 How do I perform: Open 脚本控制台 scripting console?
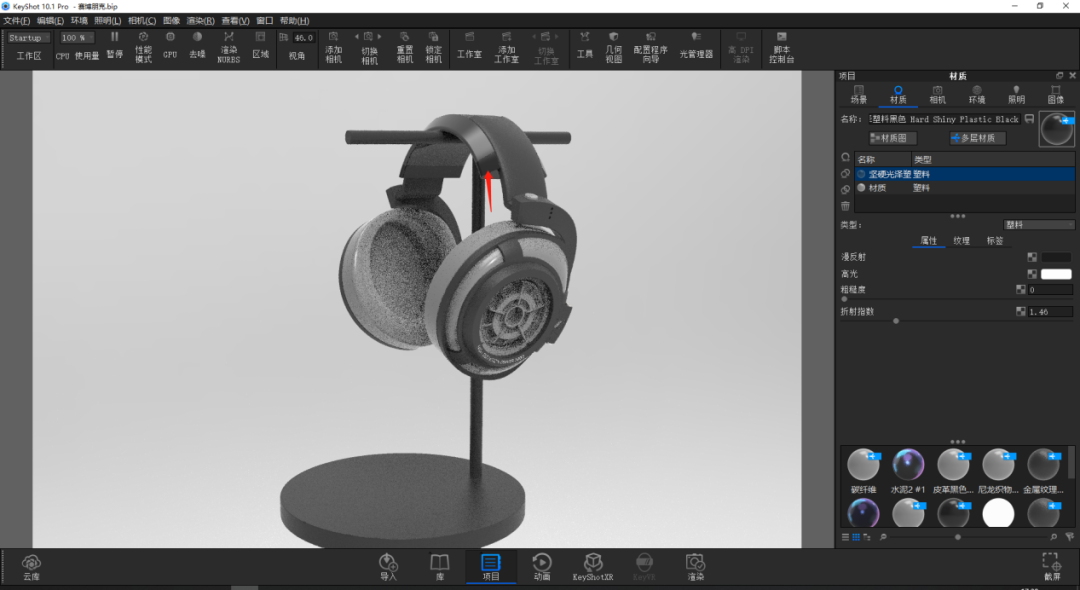pyautogui.click(x=781, y=47)
